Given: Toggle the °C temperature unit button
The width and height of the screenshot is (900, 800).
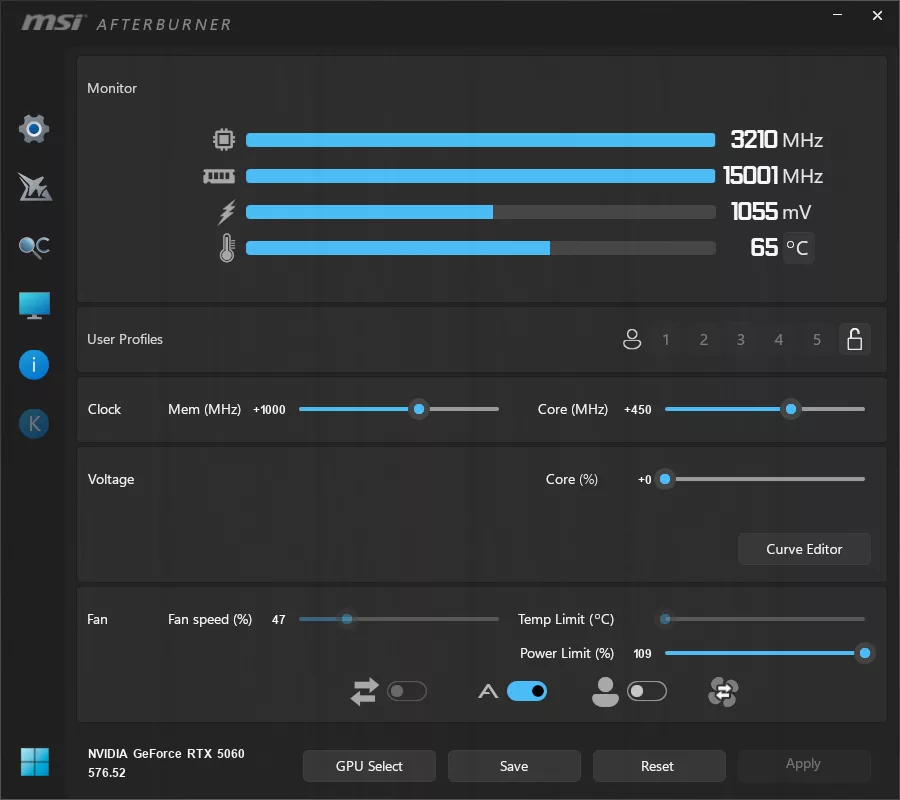Looking at the screenshot, I should (798, 248).
